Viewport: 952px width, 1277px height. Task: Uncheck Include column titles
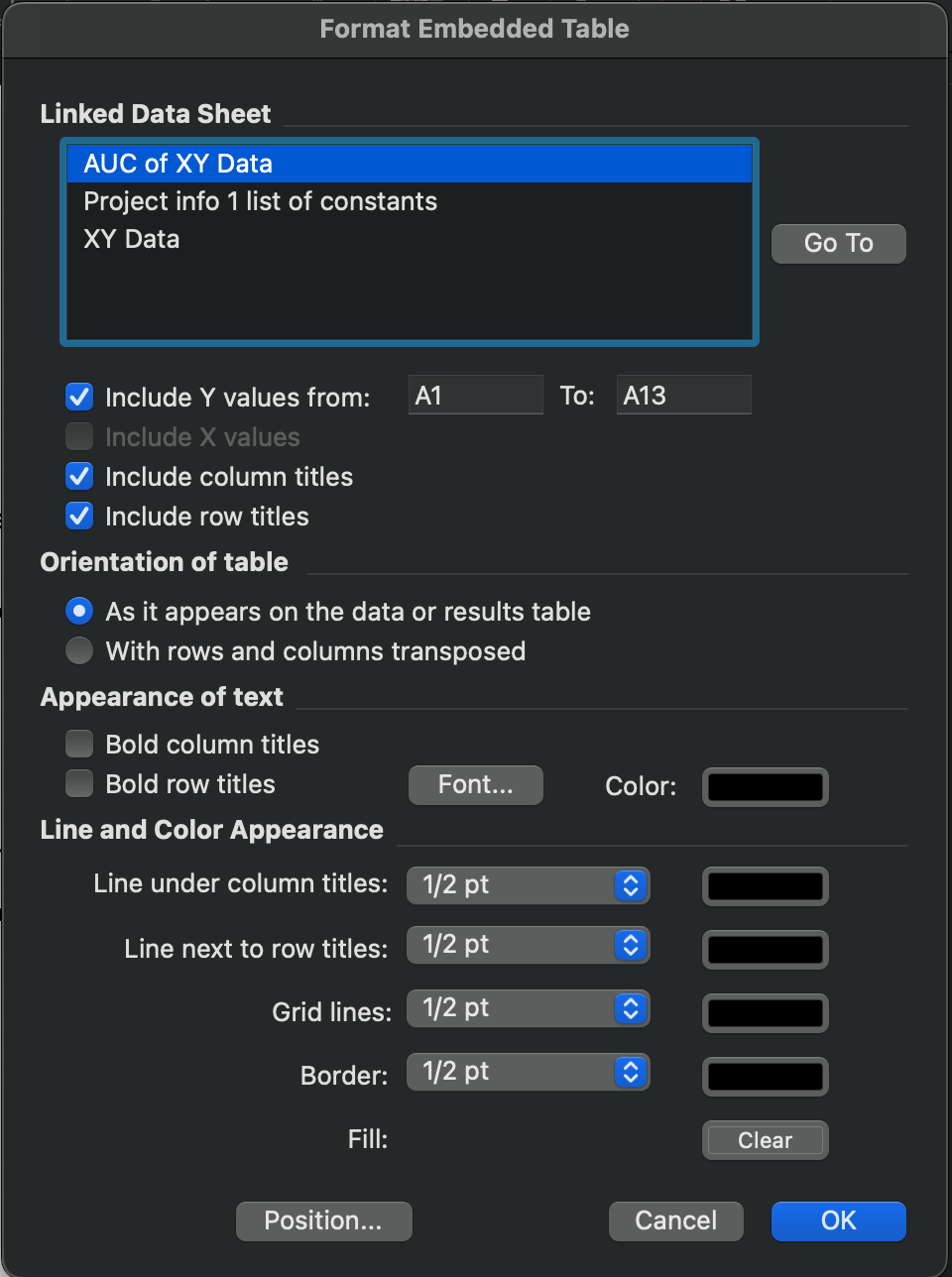[x=78, y=476]
